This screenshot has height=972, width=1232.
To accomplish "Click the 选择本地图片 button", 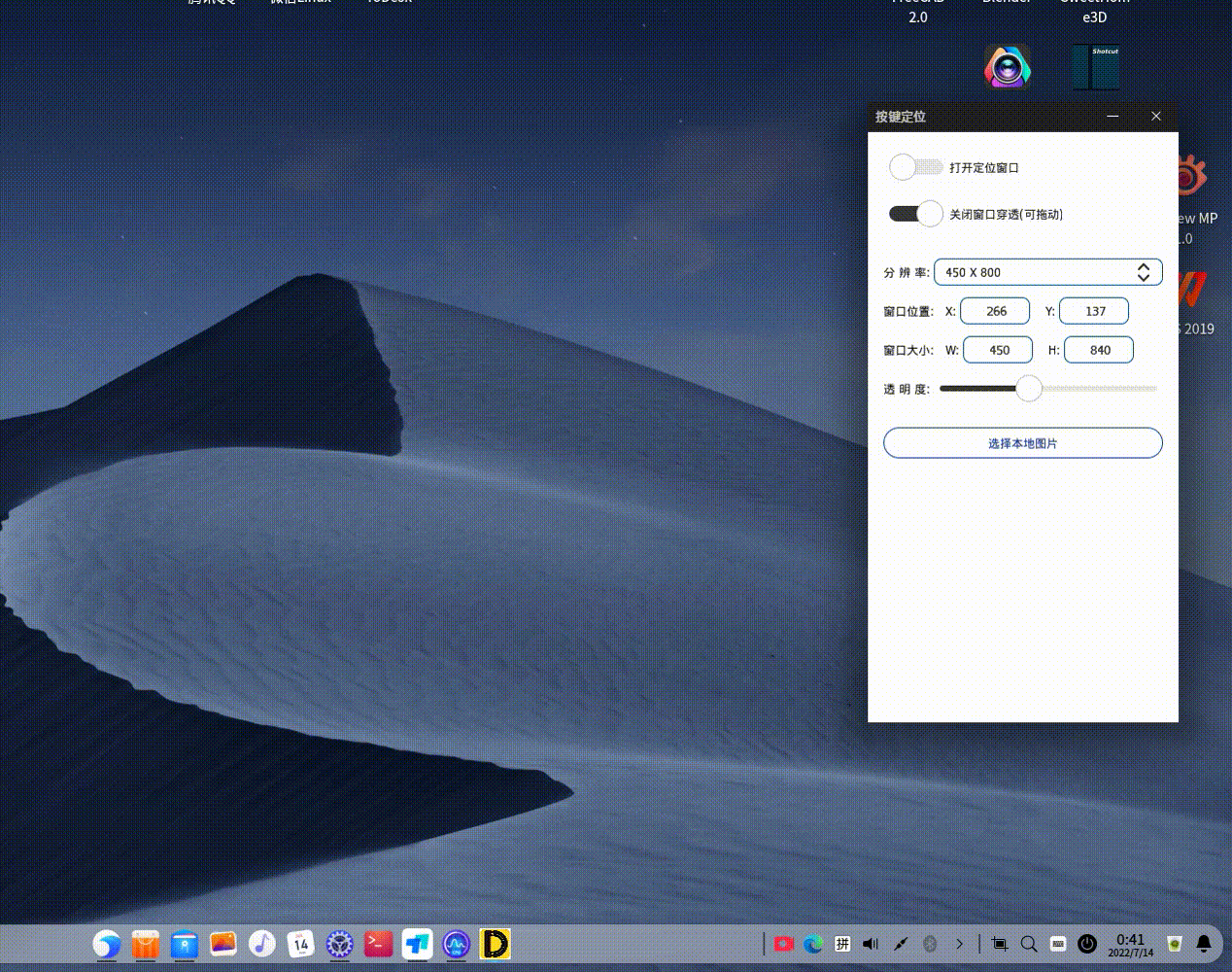I will click(x=1023, y=442).
